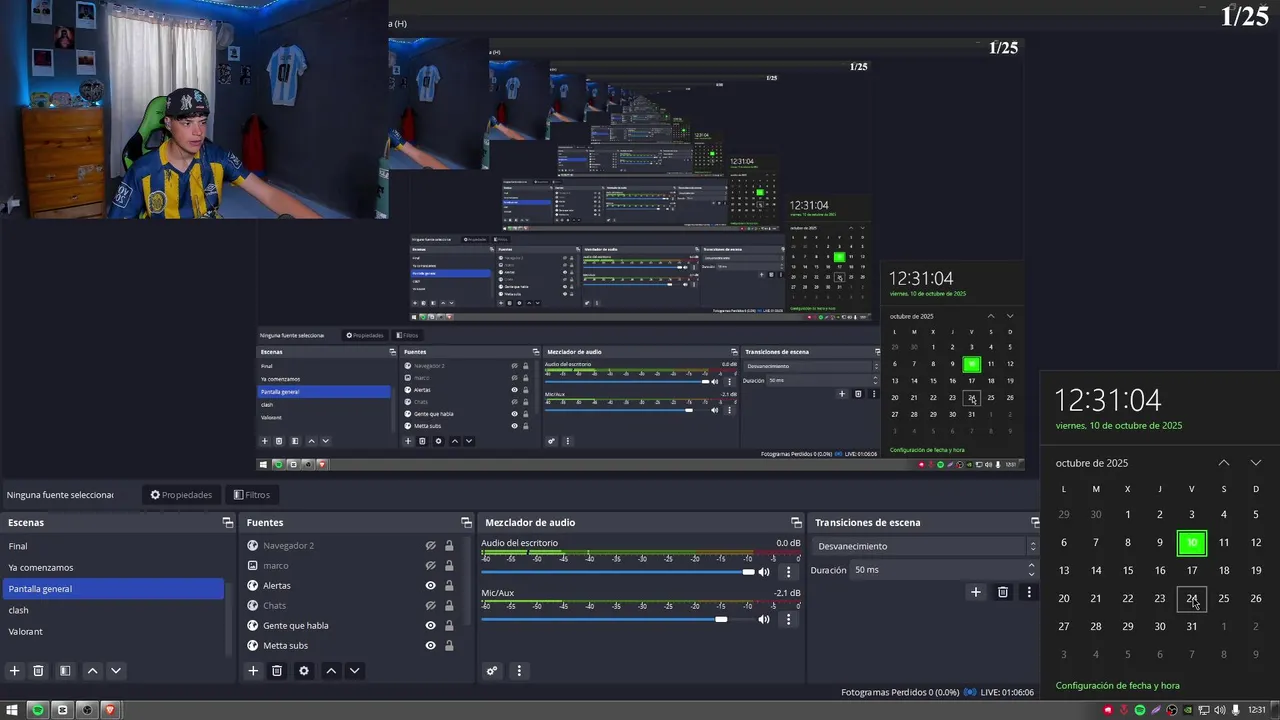The width and height of the screenshot is (1280, 720).
Task: Select the Valorant scene
Action: pos(115,632)
